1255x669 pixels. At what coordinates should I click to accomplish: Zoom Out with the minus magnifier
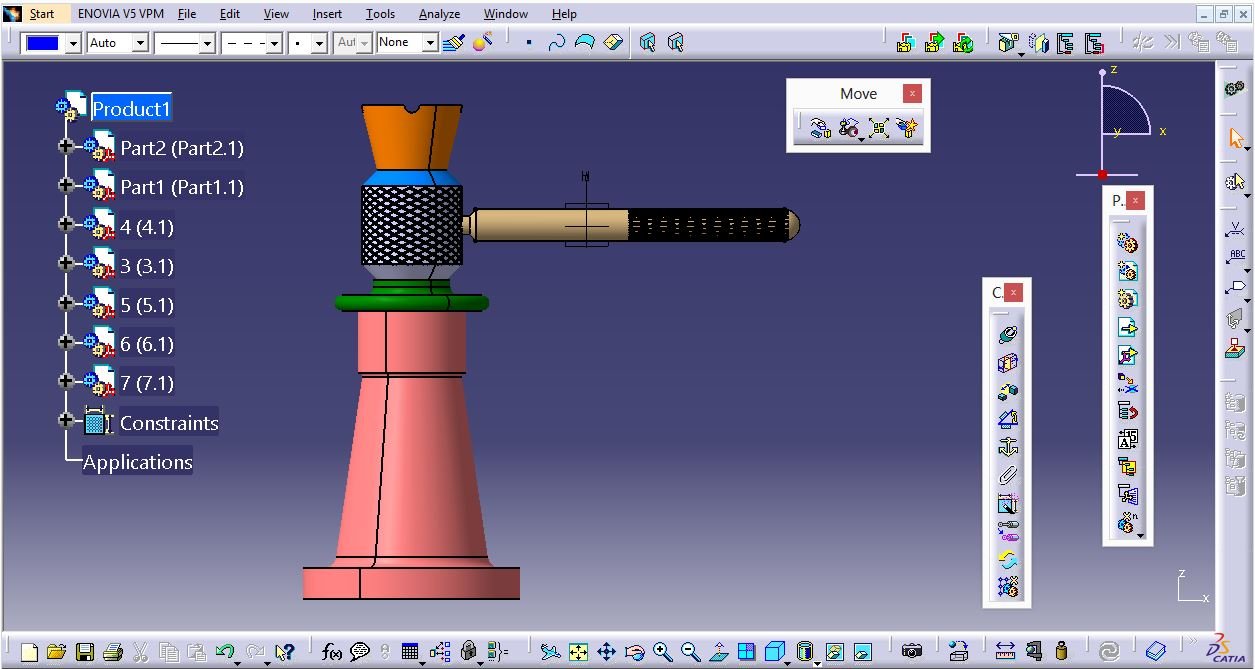(690, 652)
